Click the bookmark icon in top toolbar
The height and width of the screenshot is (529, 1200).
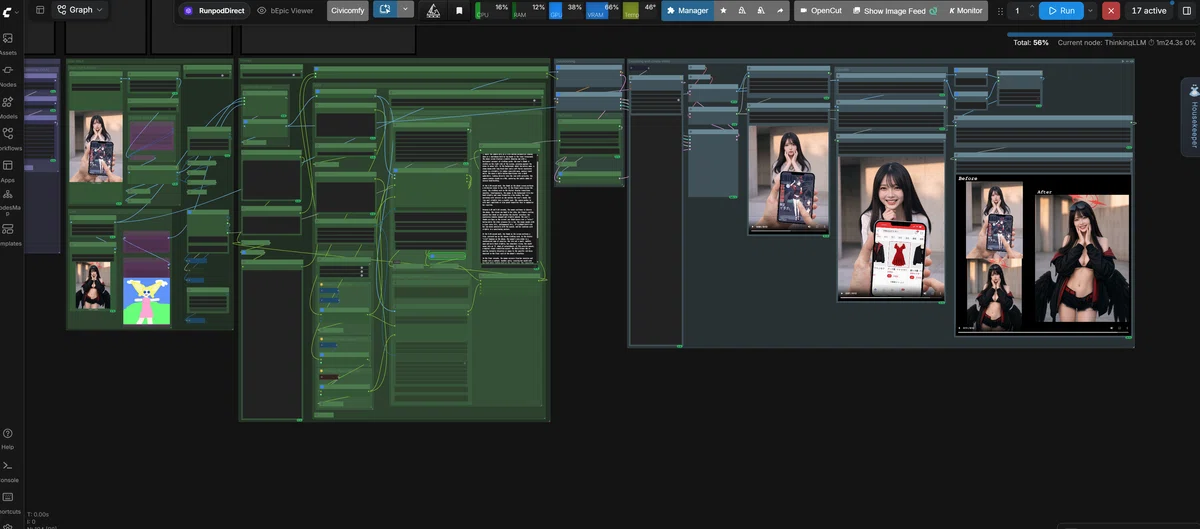tap(459, 11)
